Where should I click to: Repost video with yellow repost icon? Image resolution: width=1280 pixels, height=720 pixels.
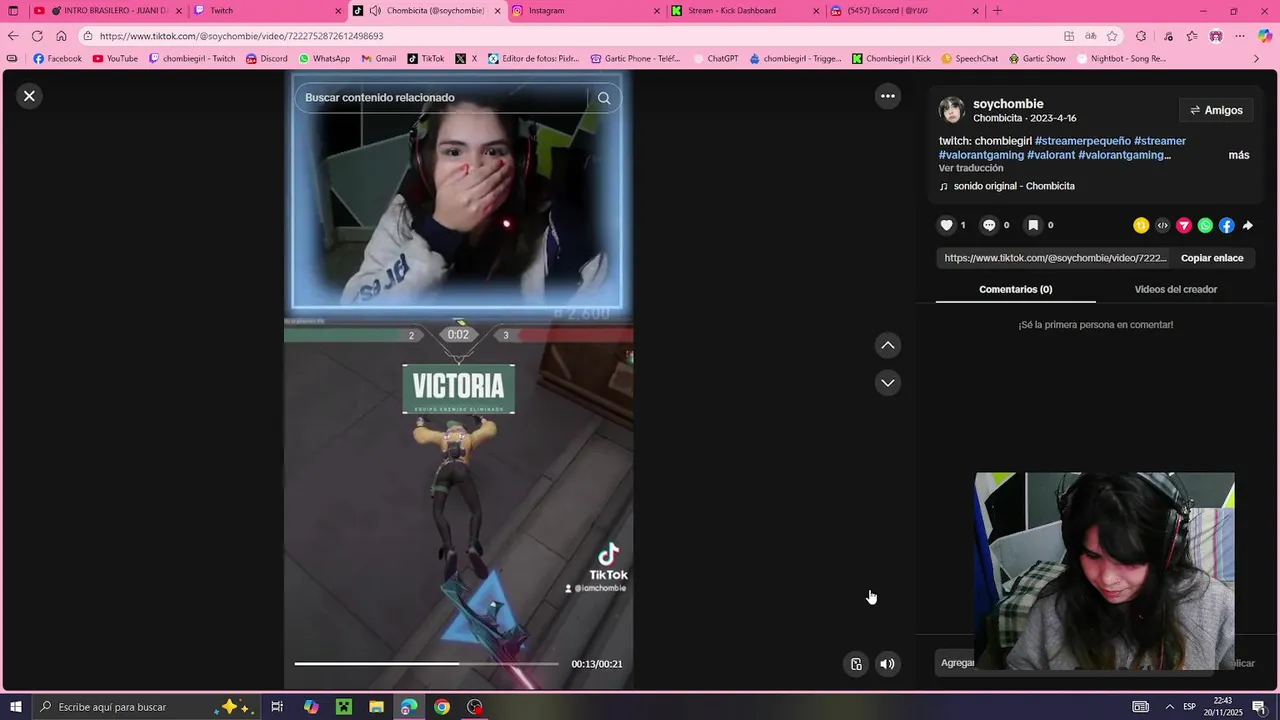pyautogui.click(x=1141, y=225)
